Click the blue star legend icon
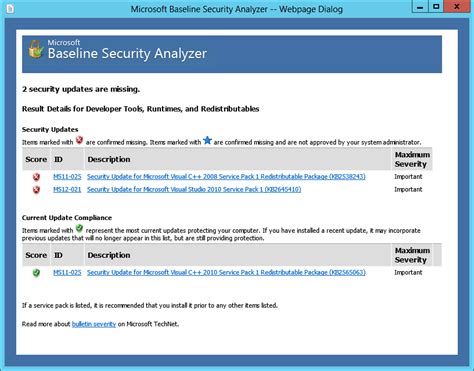Image resolution: width=474 pixels, height=371 pixels. click(x=207, y=140)
